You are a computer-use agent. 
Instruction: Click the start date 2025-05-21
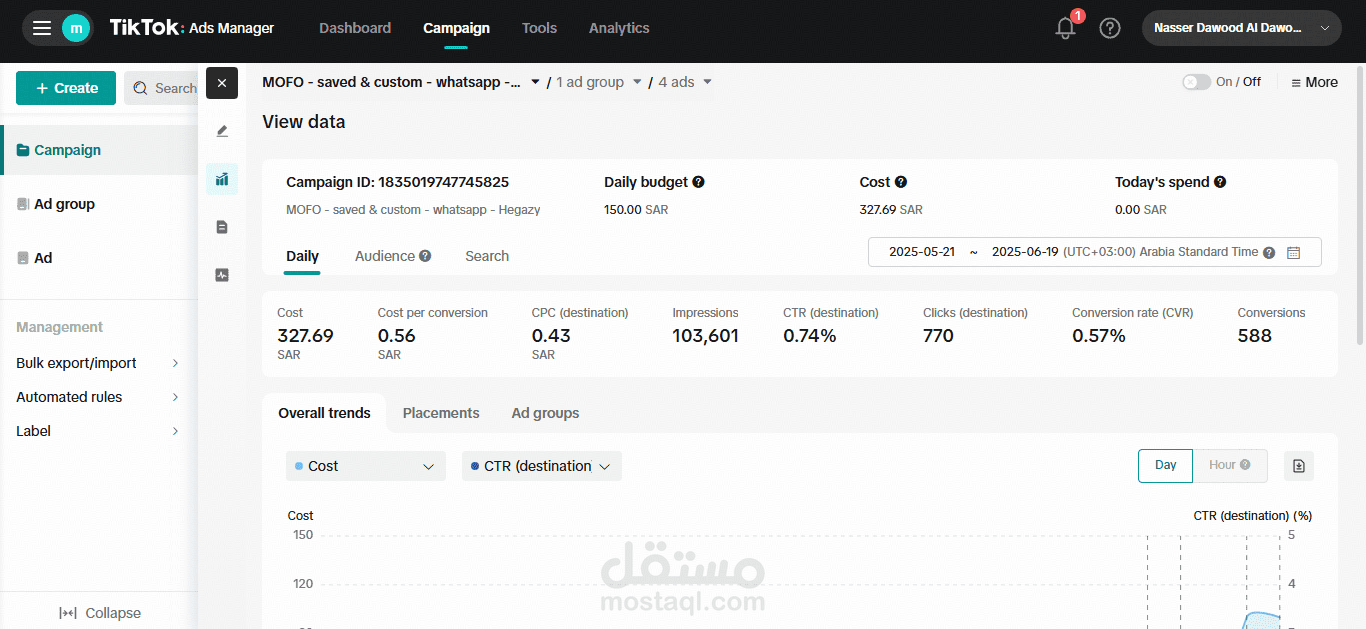point(922,252)
